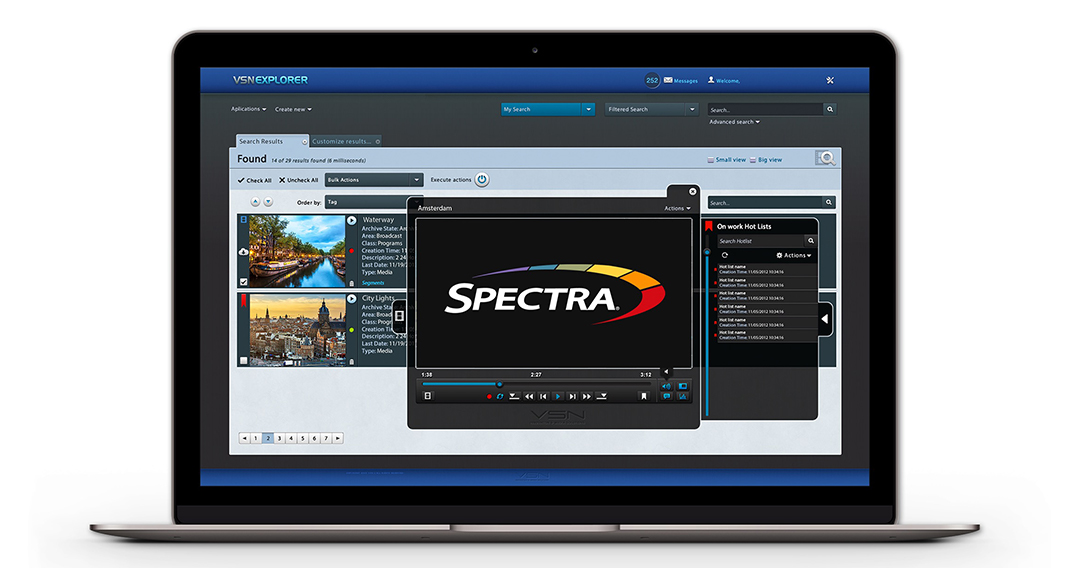Click the top Search input field
Screen dimensions: 1080x568
765,109
